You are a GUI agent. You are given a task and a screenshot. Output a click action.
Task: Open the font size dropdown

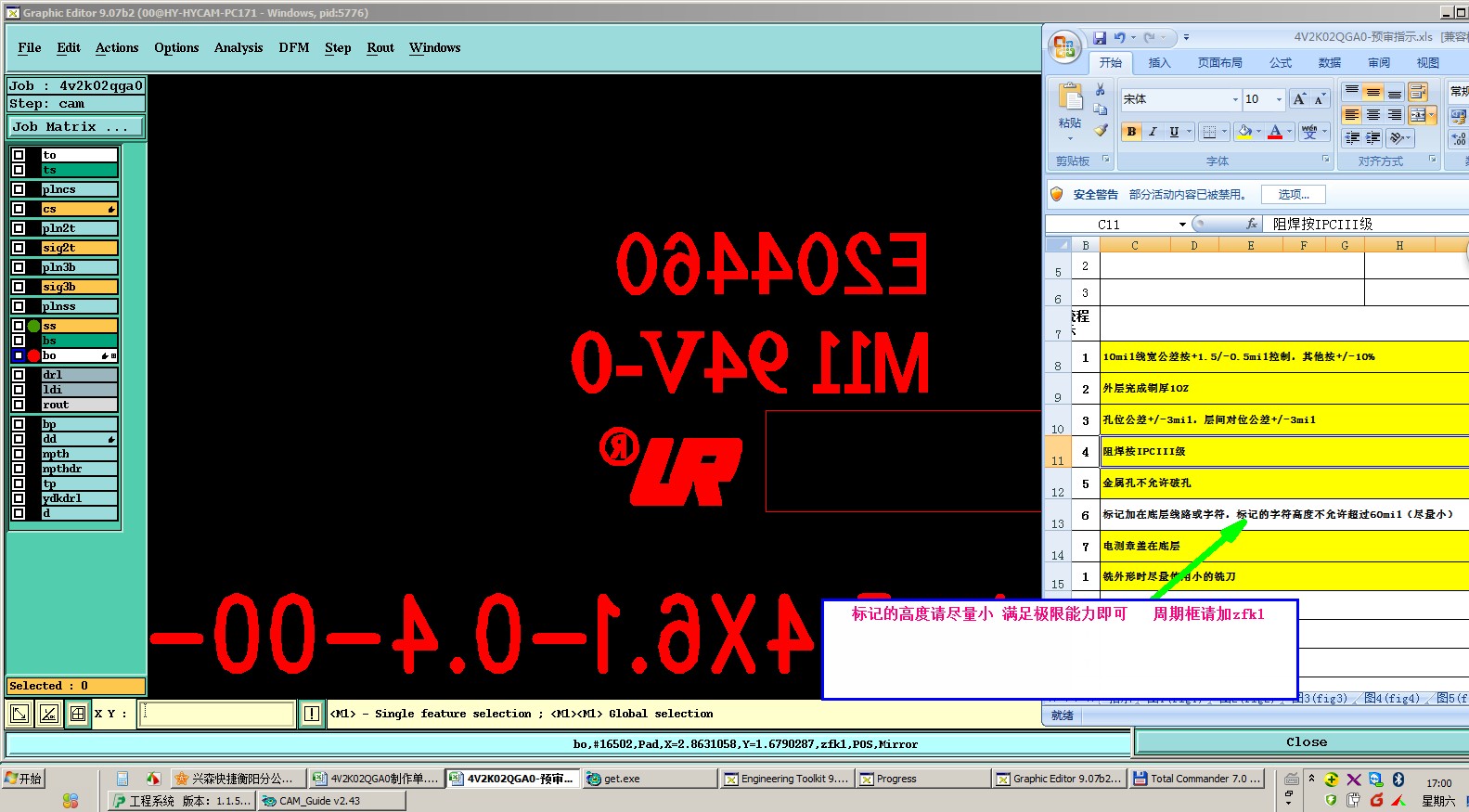coord(1279,99)
